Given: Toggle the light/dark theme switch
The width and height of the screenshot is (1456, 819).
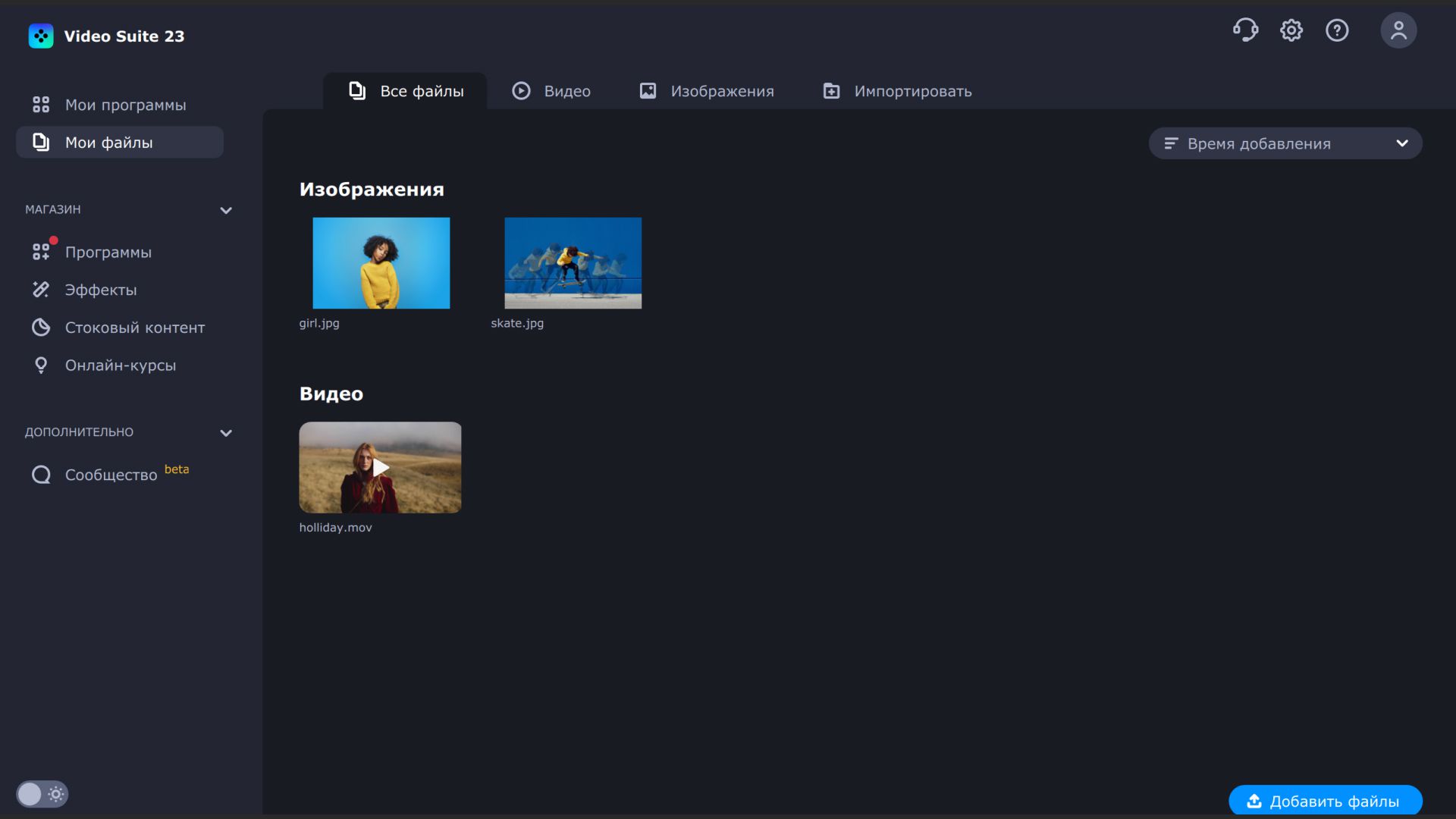Looking at the screenshot, I should point(42,794).
